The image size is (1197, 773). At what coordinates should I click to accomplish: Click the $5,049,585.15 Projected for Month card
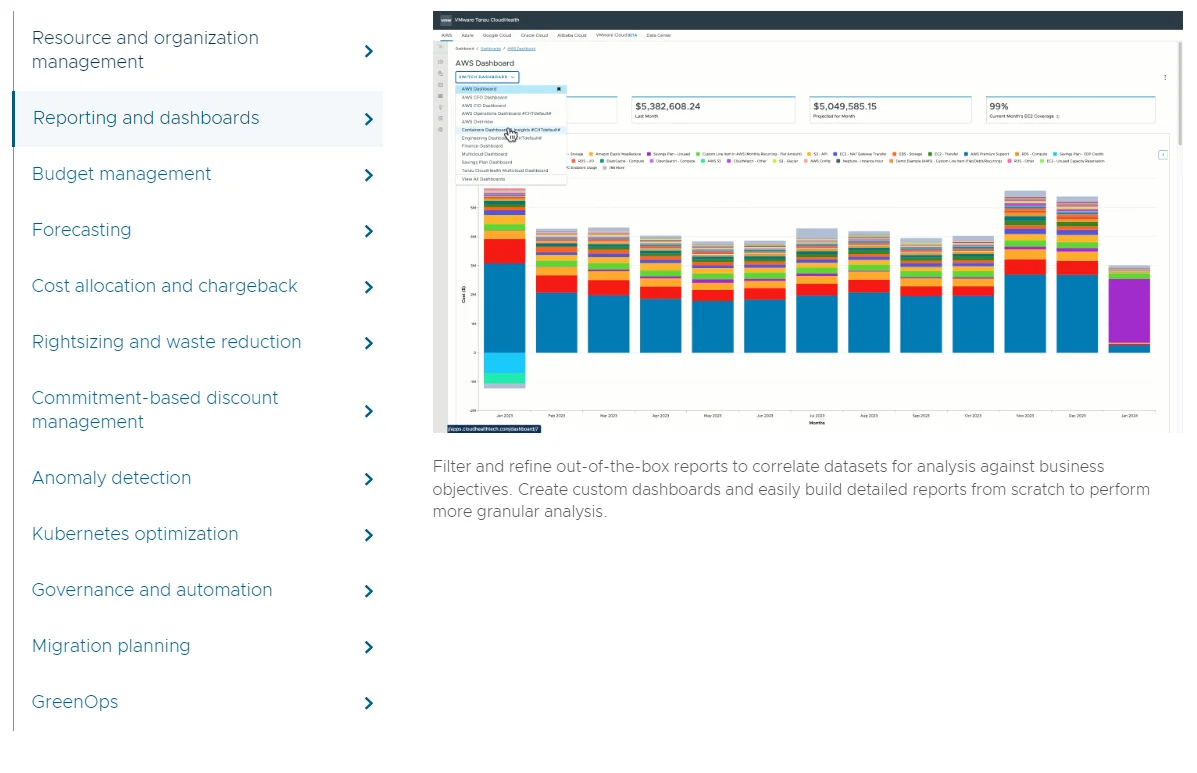(890, 110)
